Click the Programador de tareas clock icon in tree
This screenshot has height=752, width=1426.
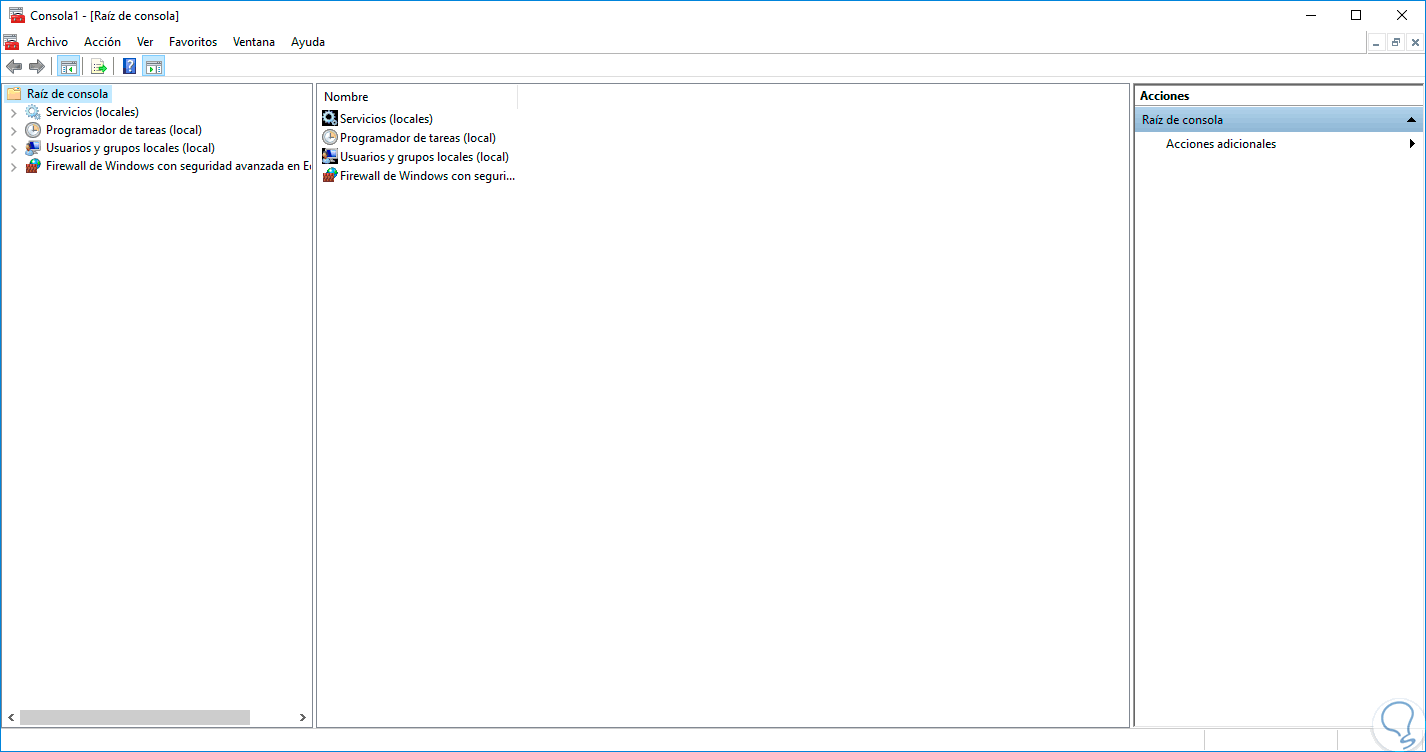[x=33, y=130]
